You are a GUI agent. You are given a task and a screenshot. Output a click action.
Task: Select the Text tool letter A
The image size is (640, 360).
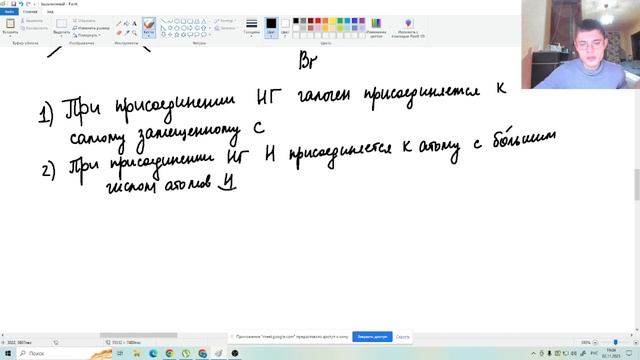click(134, 24)
